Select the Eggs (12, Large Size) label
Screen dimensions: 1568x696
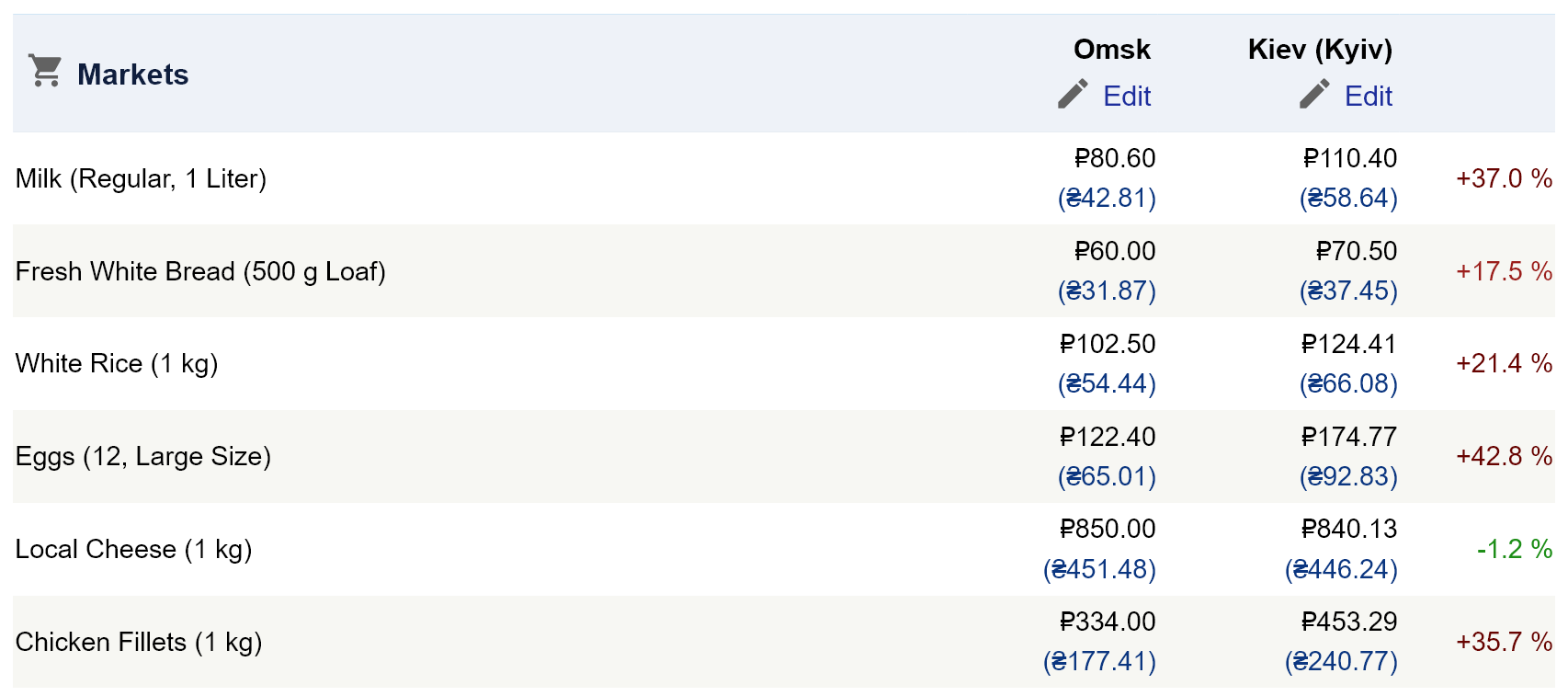143,456
